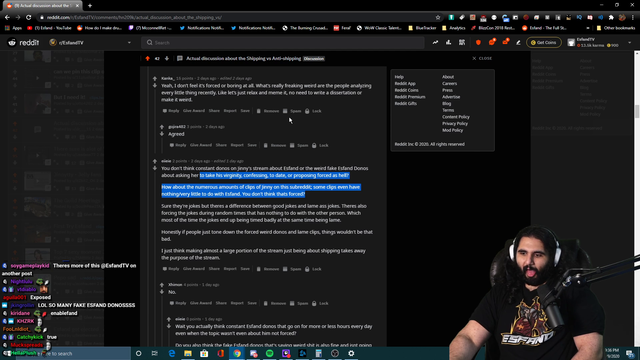Click Remove under the 'Agreed' comment
Viewport: 640px width, 360px height.
(275, 145)
